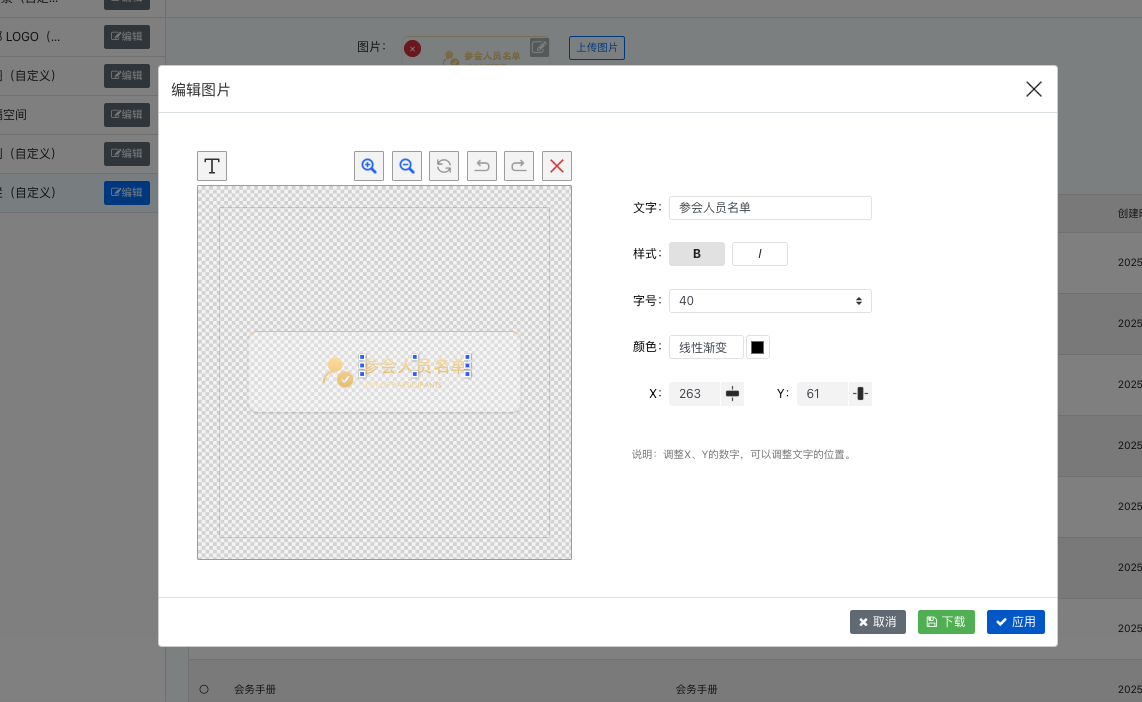
Task: Click the X position value field
Action: point(694,394)
